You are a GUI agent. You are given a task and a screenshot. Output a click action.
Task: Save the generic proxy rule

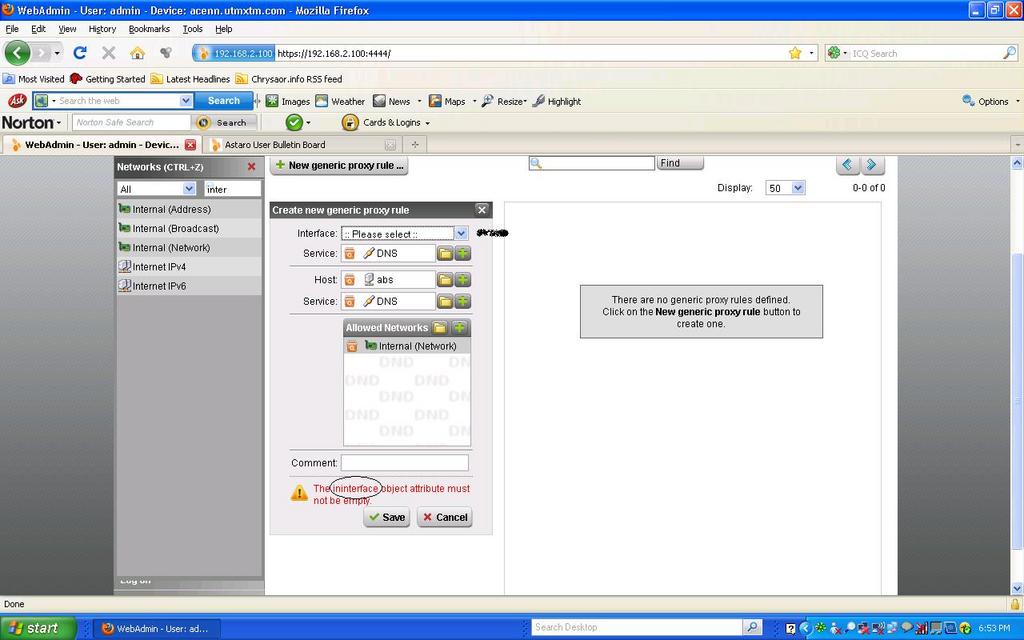tap(386, 517)
